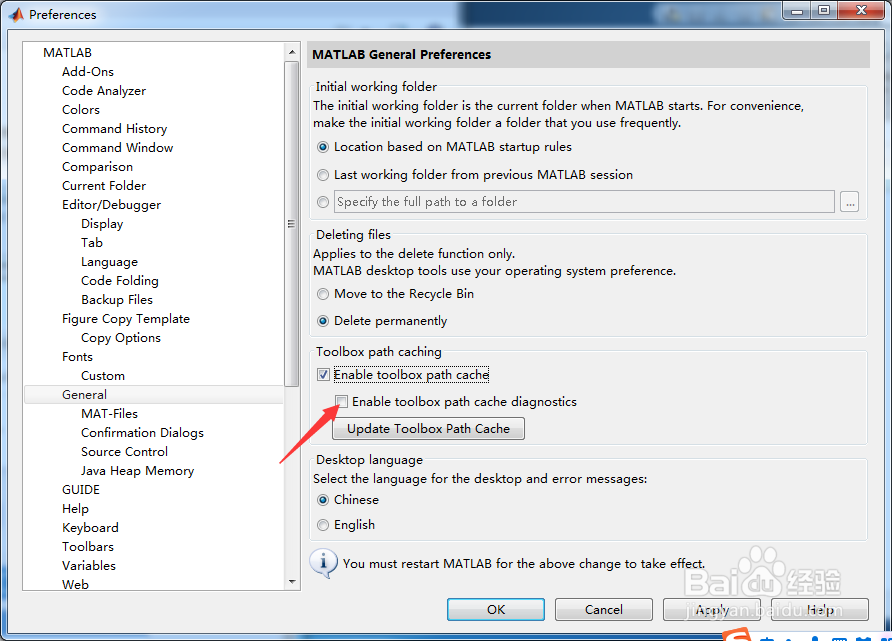Open Language preferences item
The width and height of the screenshot is (892, 641).
click(x=109, y=262)
